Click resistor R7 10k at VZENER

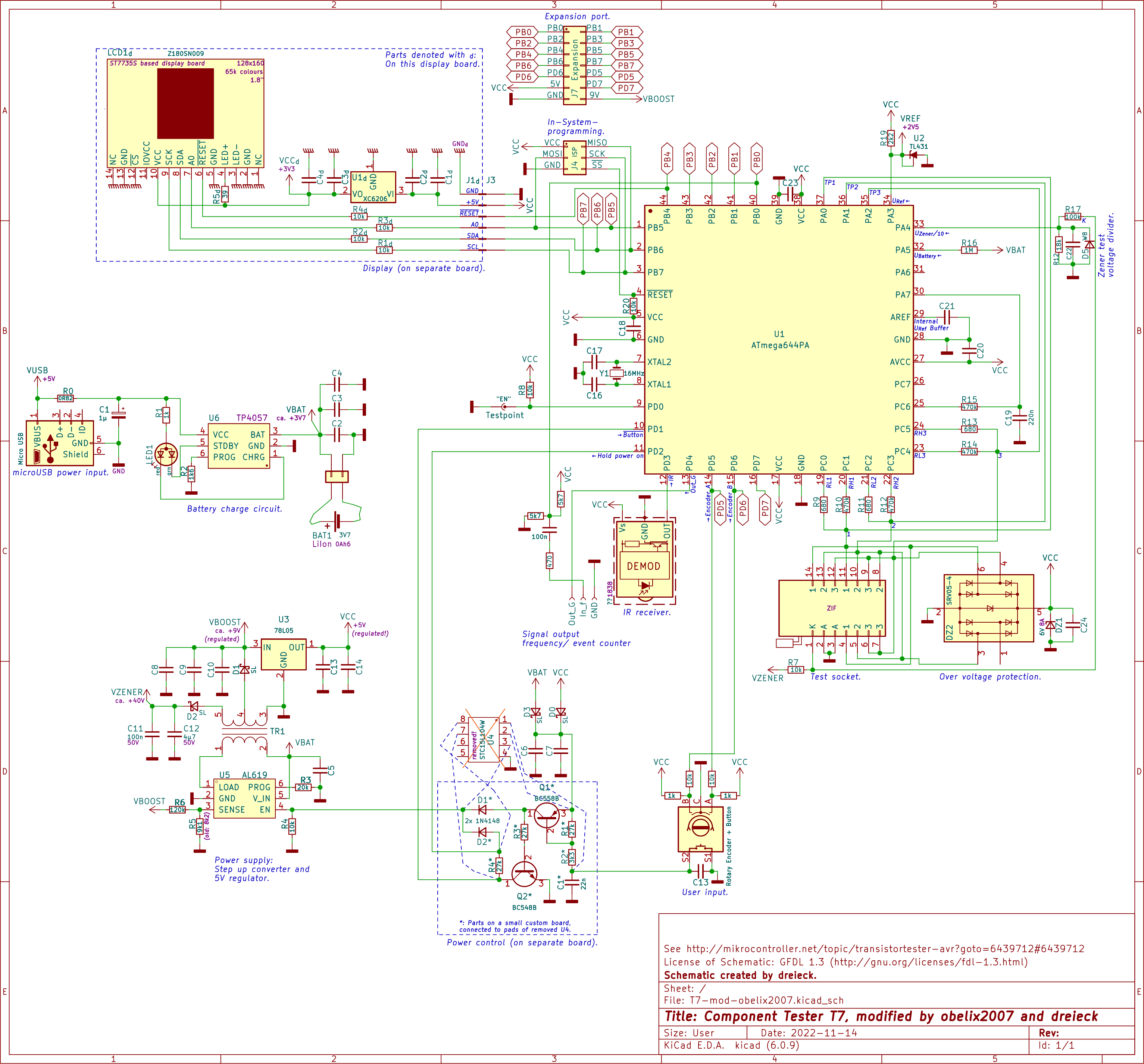(796, 670)
